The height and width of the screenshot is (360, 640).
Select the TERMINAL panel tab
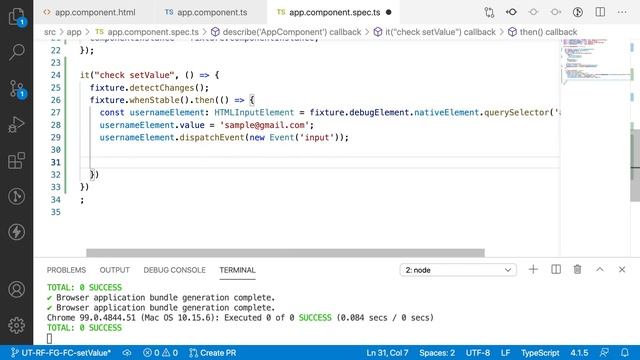[x=237, y=270]
